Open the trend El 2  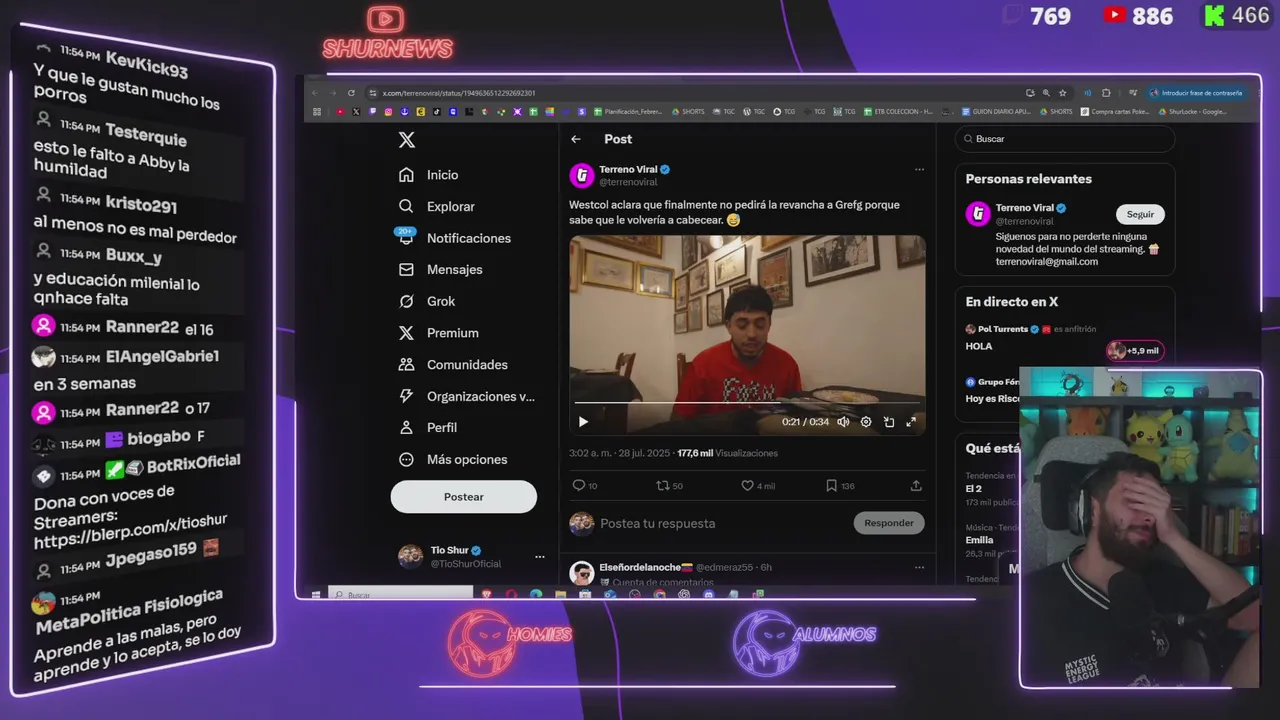click(x=973, y=489)
